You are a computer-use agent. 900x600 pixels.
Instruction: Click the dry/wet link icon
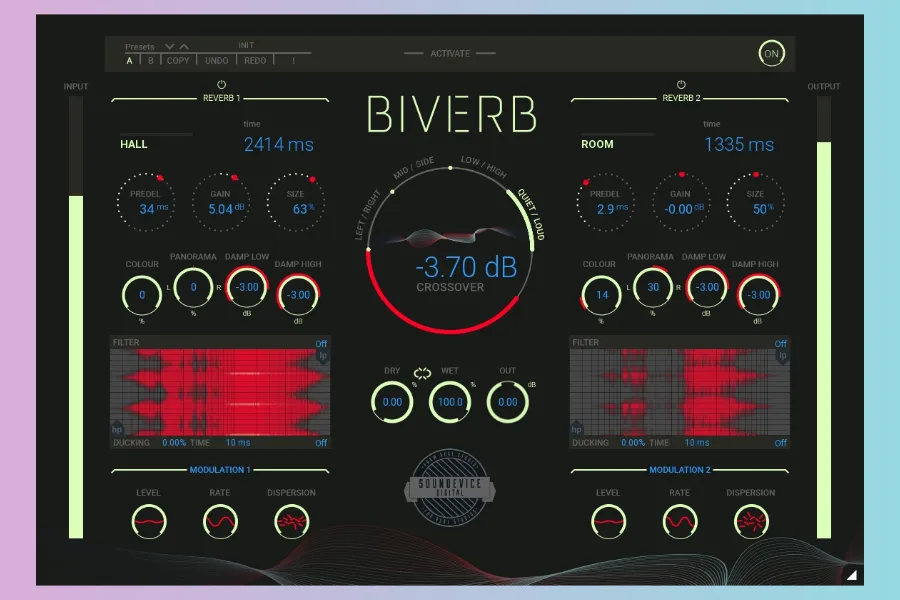click(x=421, y=373)
